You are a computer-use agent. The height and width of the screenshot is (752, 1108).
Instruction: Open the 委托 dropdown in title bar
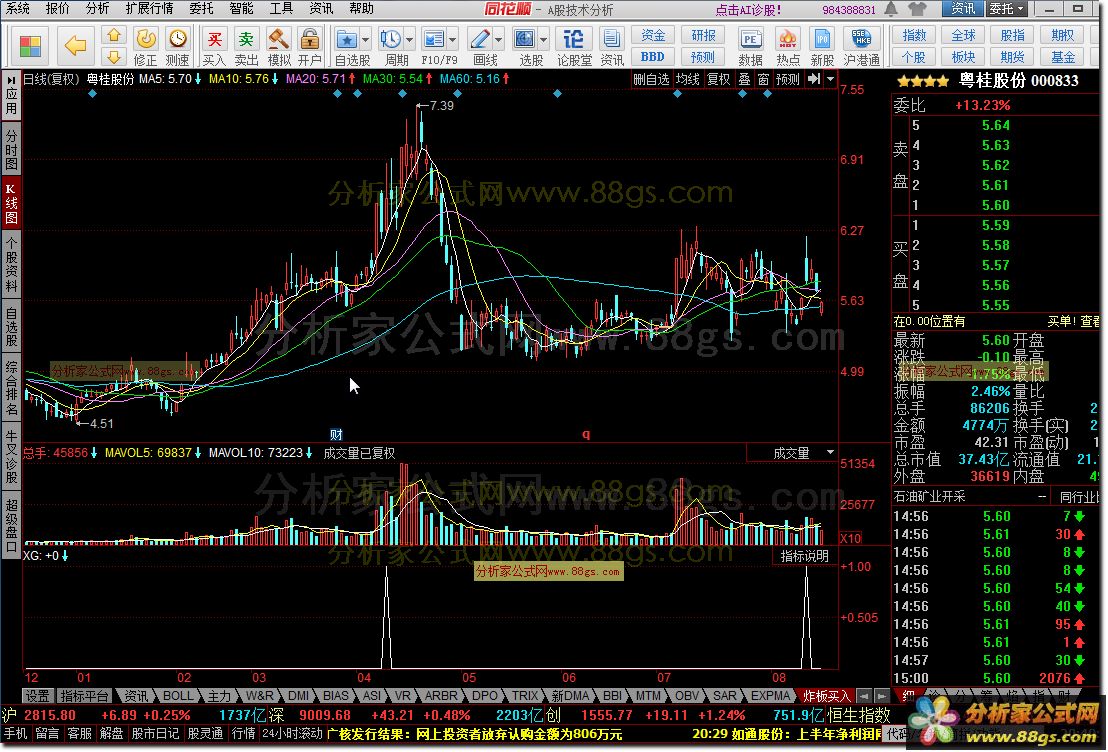click(x=1006, y=8)
